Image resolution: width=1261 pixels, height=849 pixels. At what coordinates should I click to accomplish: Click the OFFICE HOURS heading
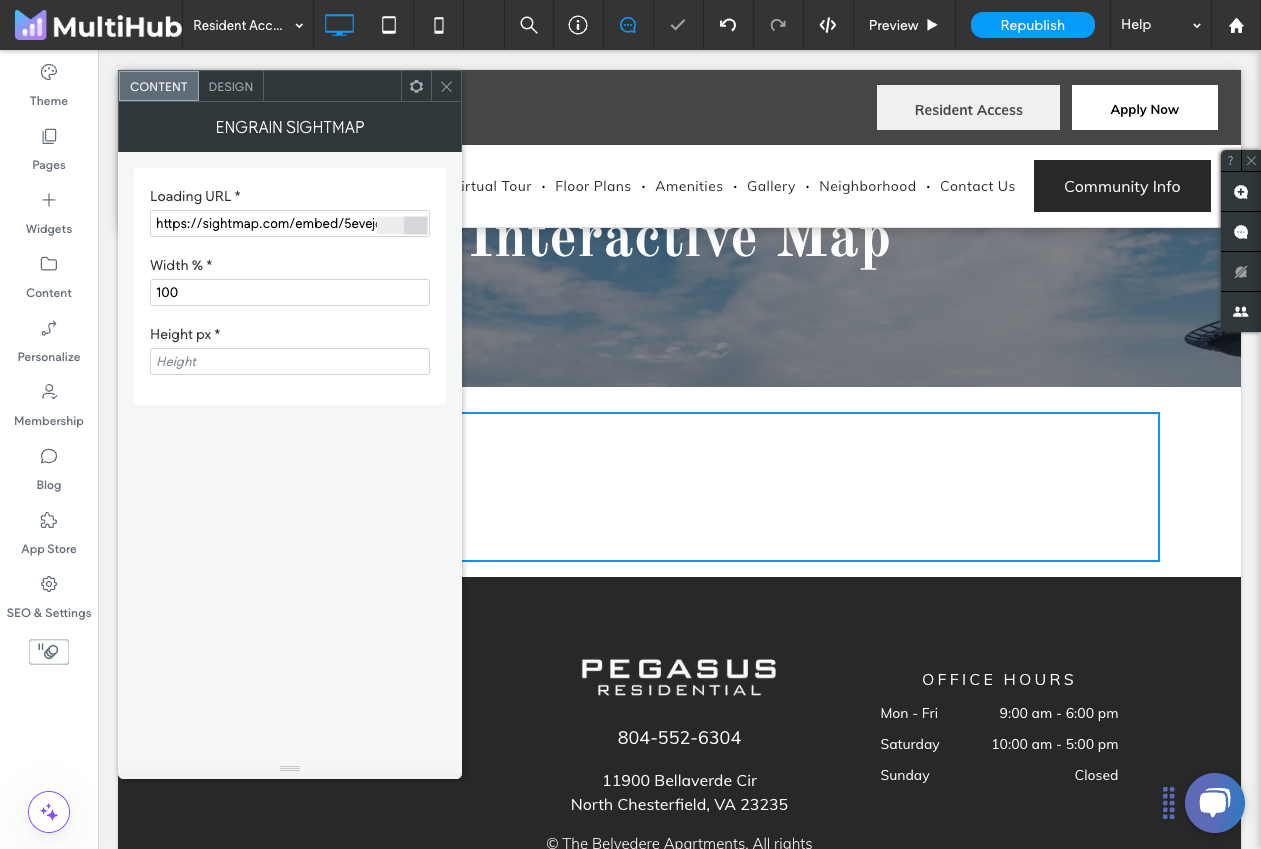[999, 679]
